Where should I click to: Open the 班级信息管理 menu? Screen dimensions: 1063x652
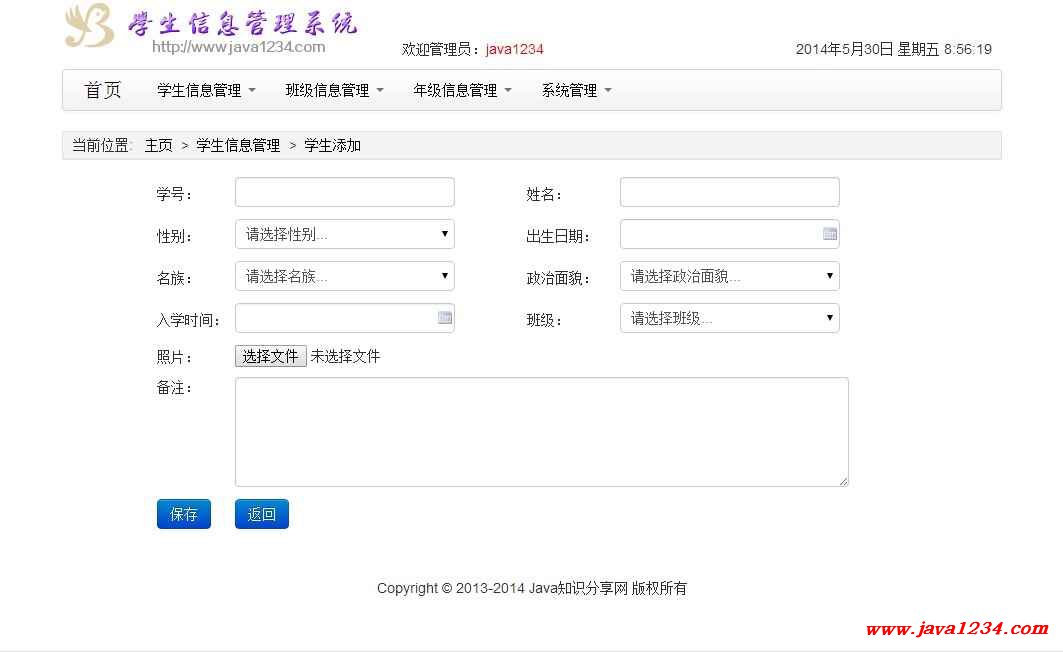(334, 90)
